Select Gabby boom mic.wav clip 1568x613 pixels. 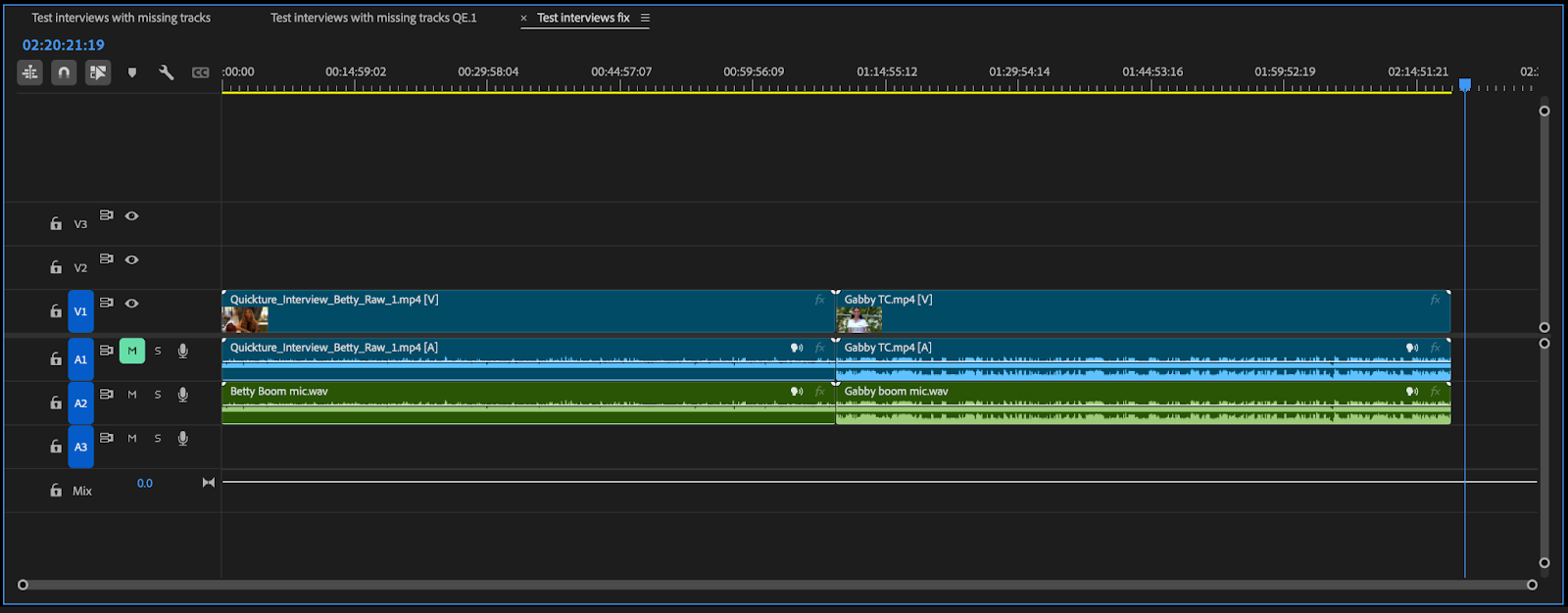click(x=1143, y=403)
